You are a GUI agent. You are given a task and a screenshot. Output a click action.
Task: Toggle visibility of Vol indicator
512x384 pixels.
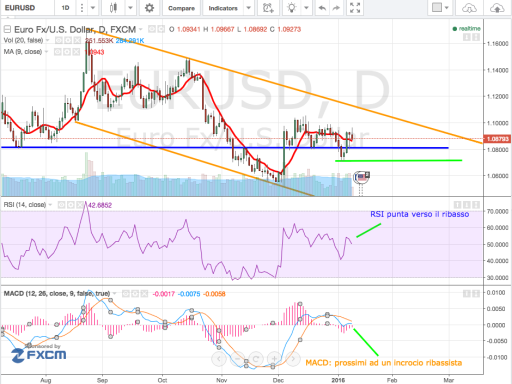[x=59, y=40]
